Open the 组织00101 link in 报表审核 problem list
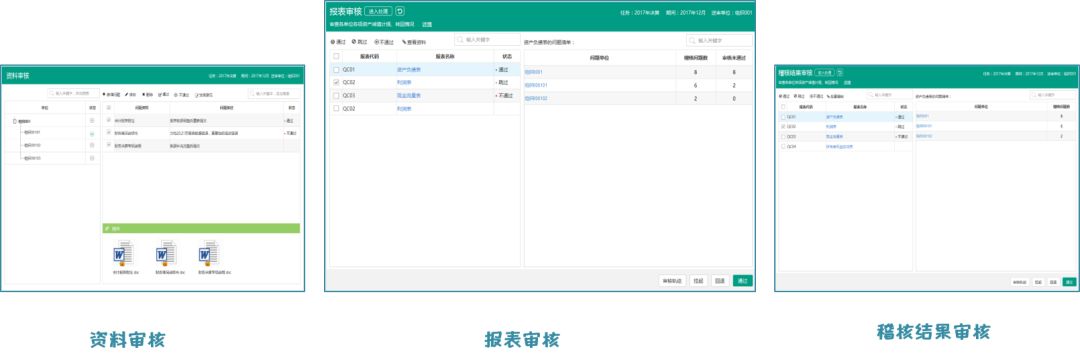 [536, 85]
